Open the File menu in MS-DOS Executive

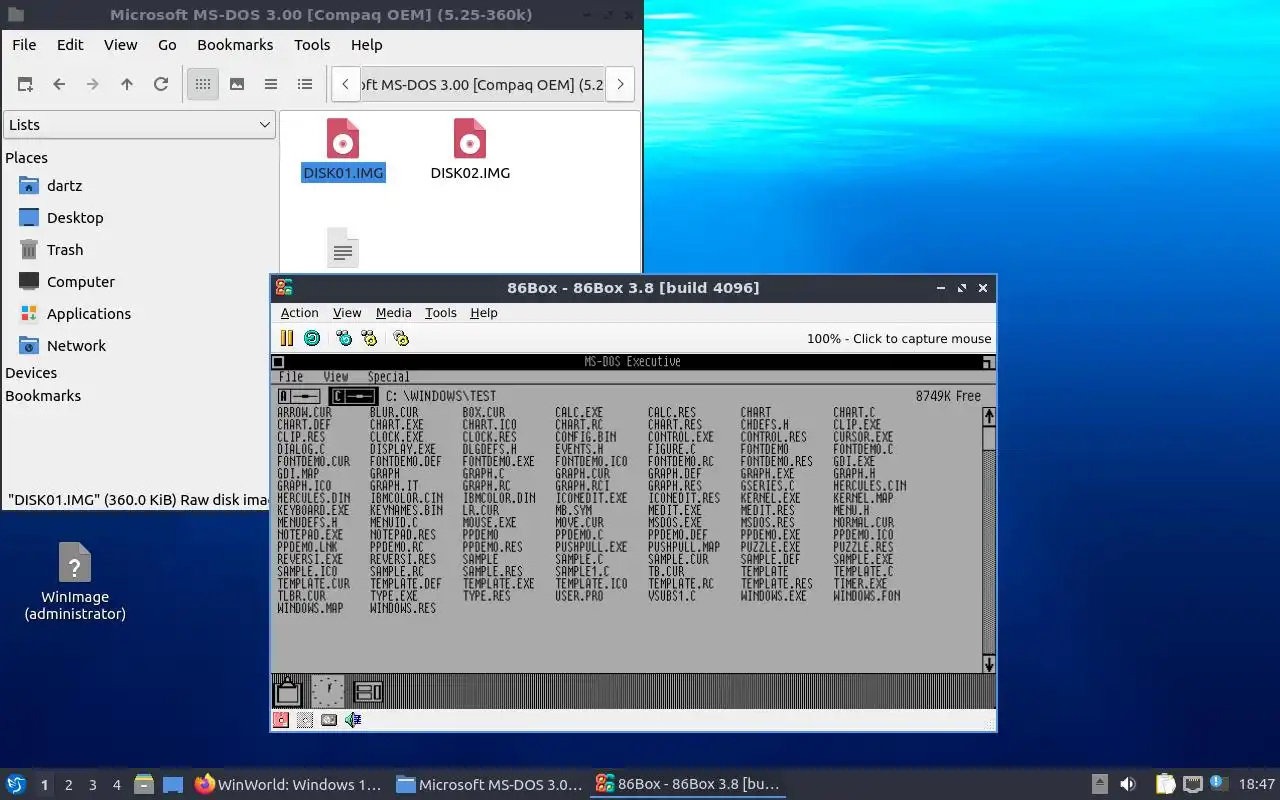coord(291,377)
